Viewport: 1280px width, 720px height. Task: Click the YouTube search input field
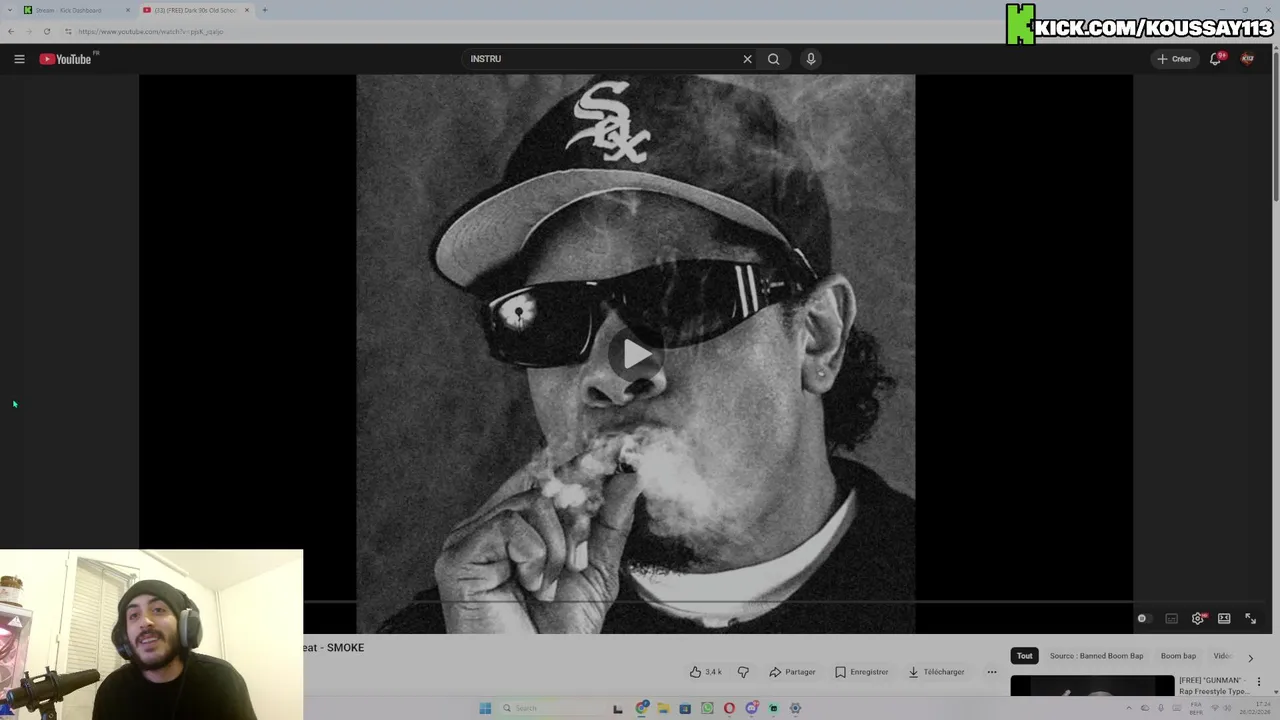pos(600,59)
